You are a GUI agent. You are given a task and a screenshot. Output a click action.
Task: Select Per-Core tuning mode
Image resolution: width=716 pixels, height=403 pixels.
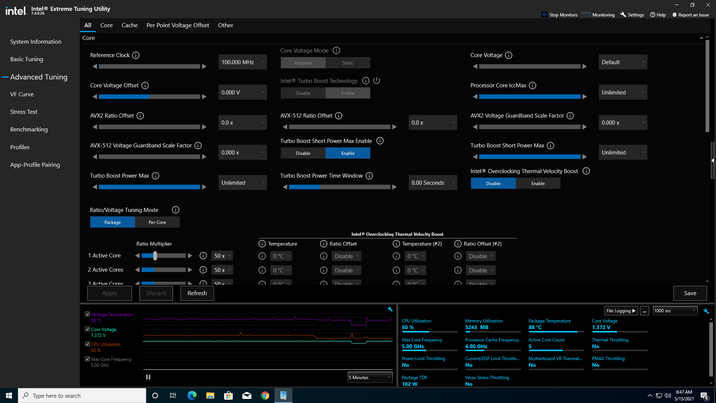click(157, 222)
